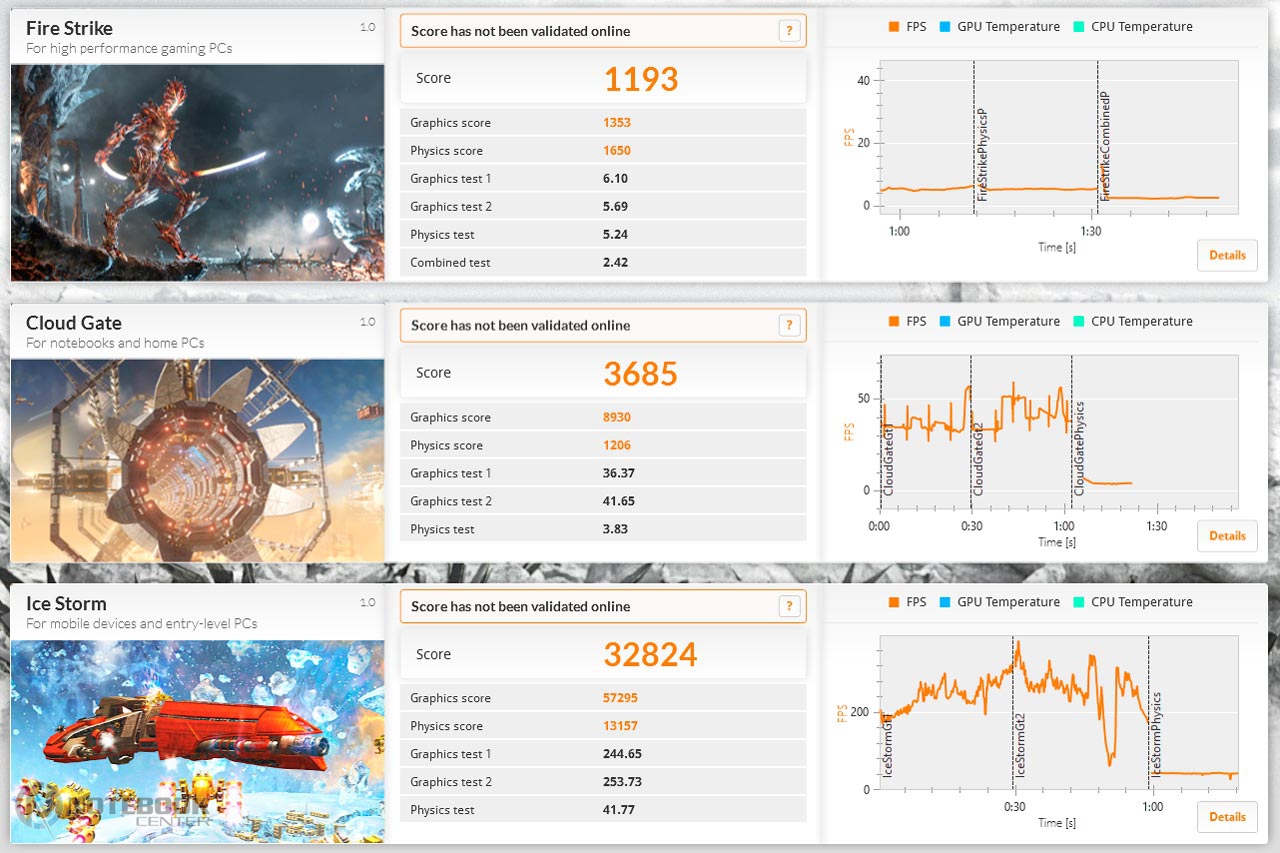Toggle FPS series in Cloud Gate legend
1280x853 pixels.
907,321
